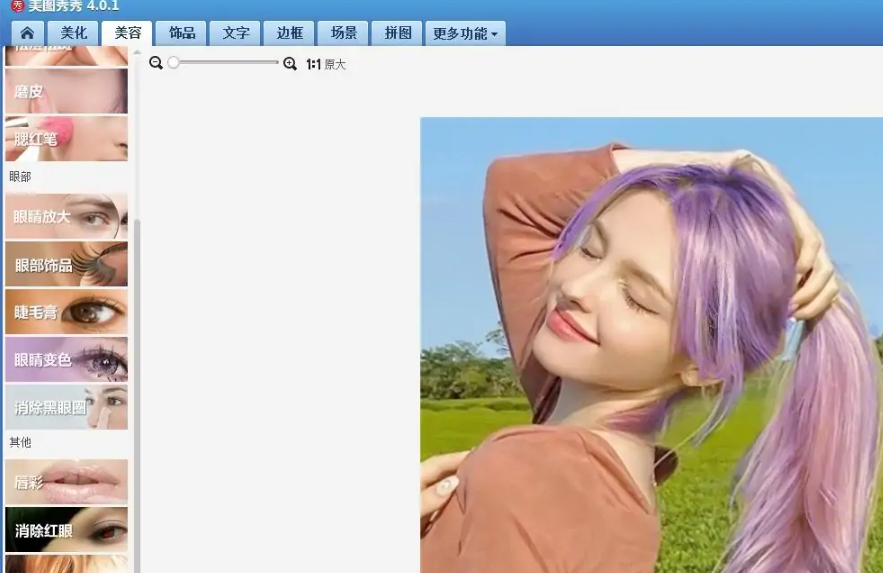The width and height of the screenshot is (883, 573).
Task: Select the 消除黑眼圈 dark circle remover
Action: (66, 408)
